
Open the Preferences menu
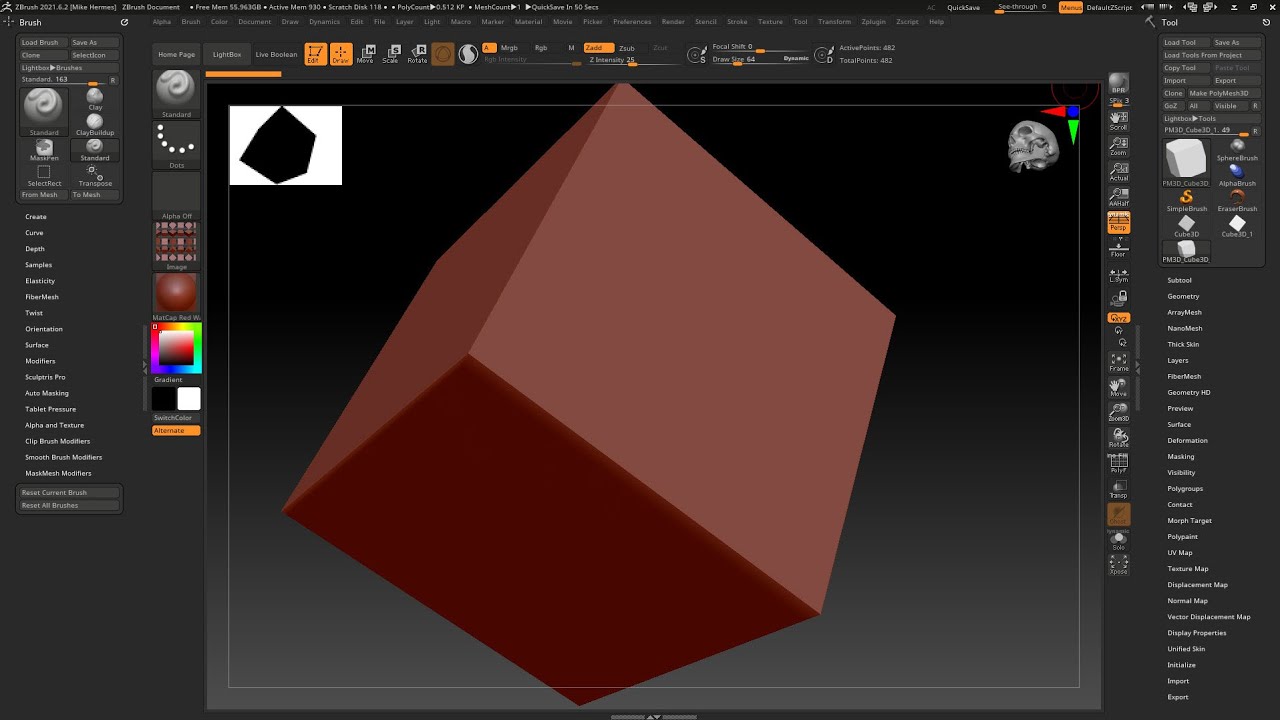click(x=631, y=21)
